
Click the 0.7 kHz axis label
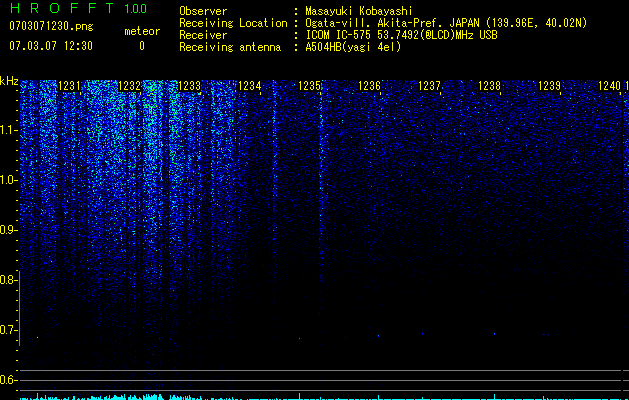click(x=7, y=330)
